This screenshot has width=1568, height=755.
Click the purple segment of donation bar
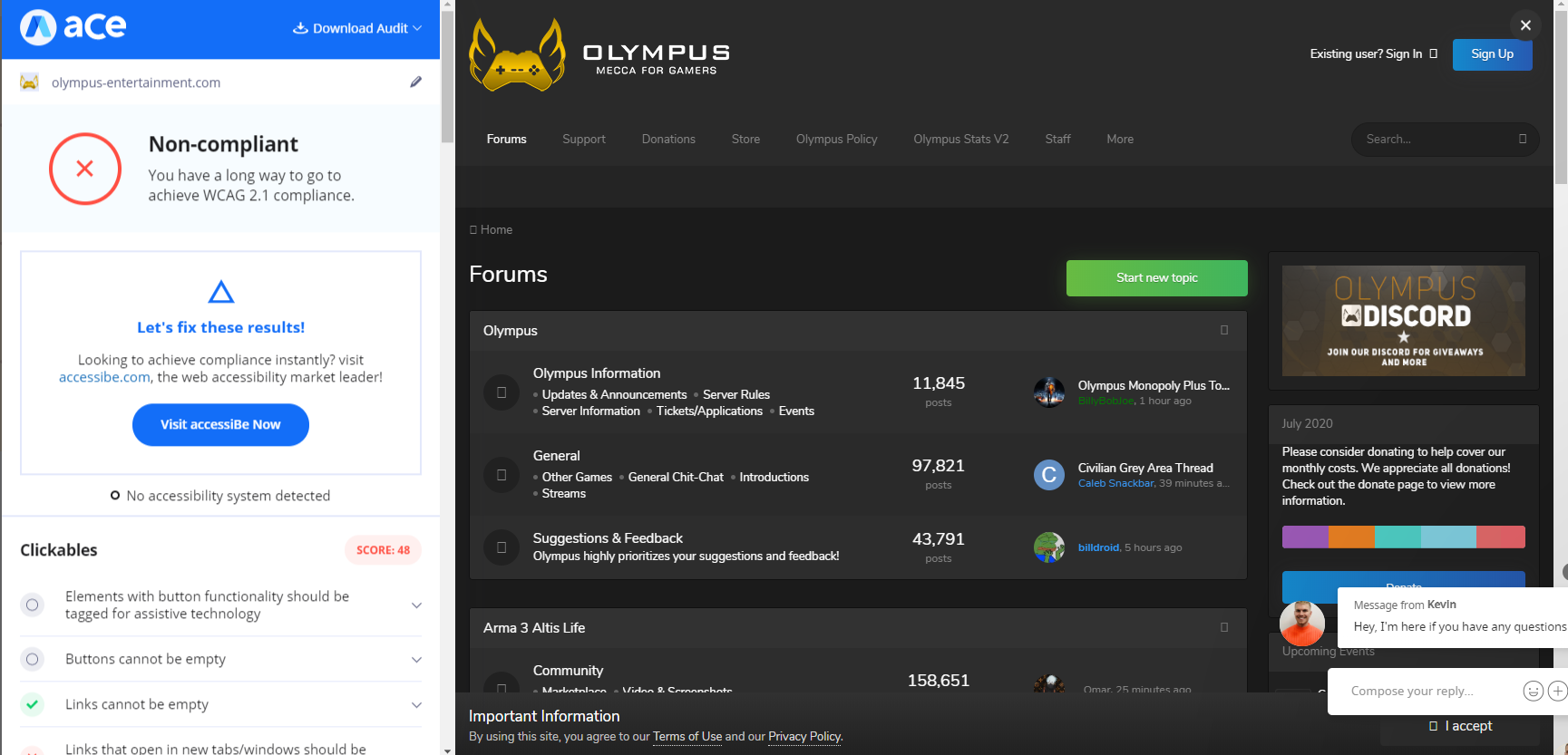click(1305, 537)
